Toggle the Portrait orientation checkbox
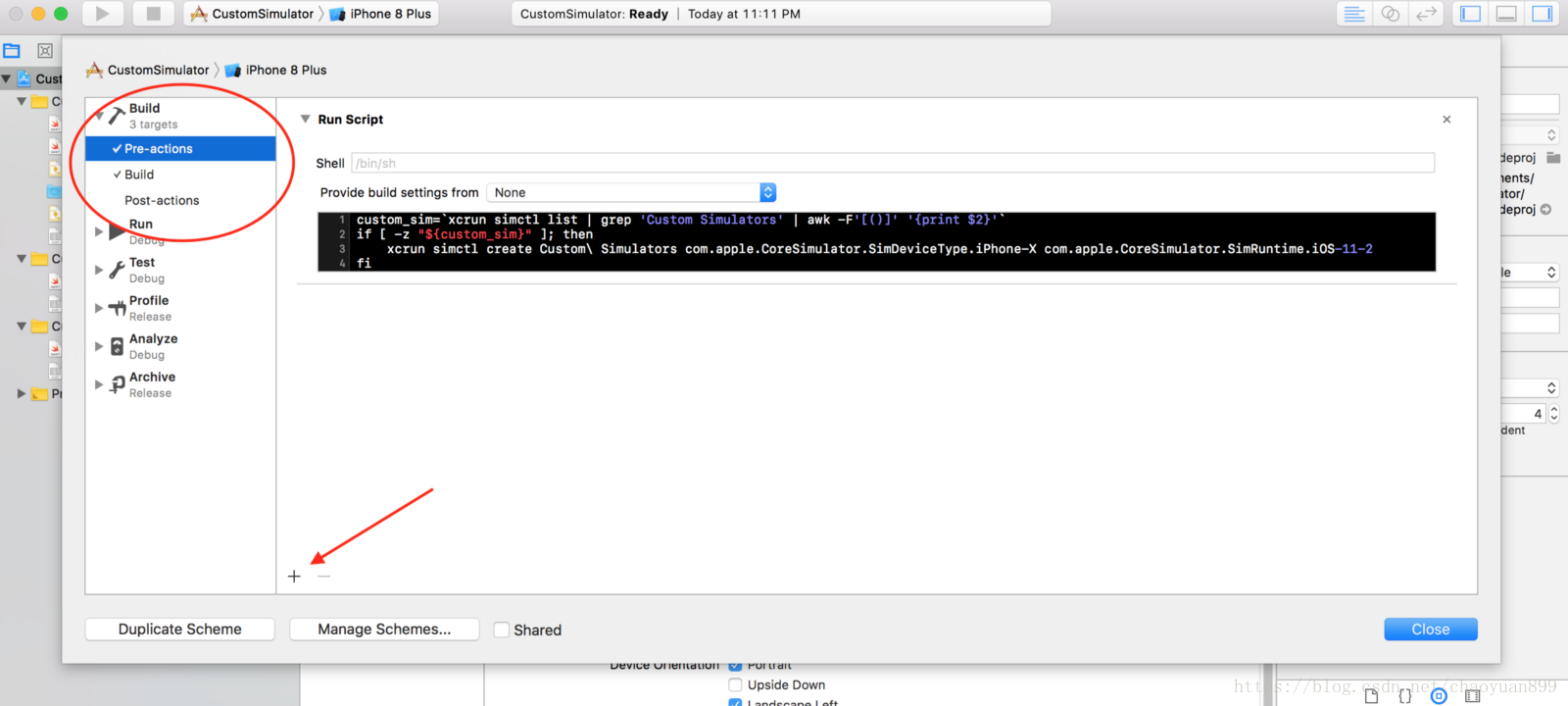 pyautogui.click(x=735, y=665)
